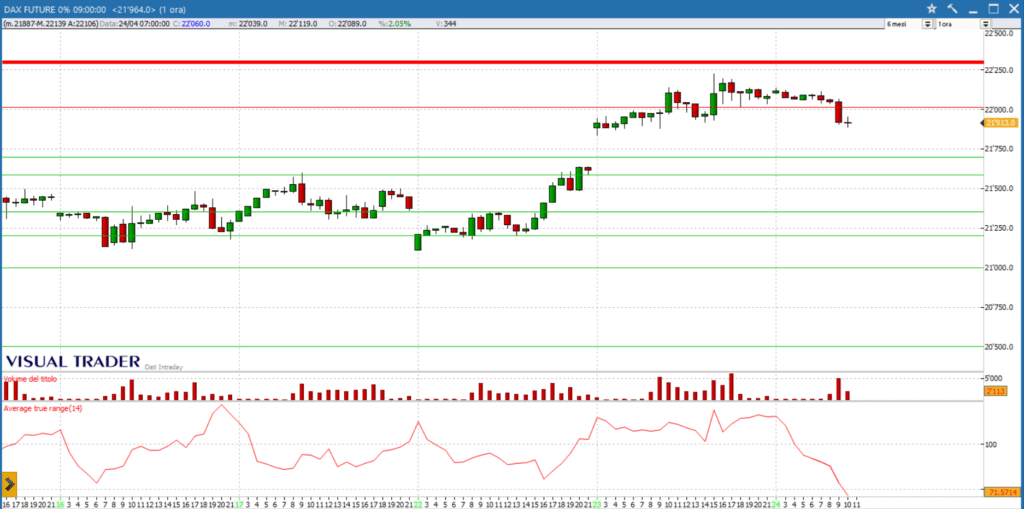
Task: Click the green day marker 17 on time axis
Action: pos(239,504)
